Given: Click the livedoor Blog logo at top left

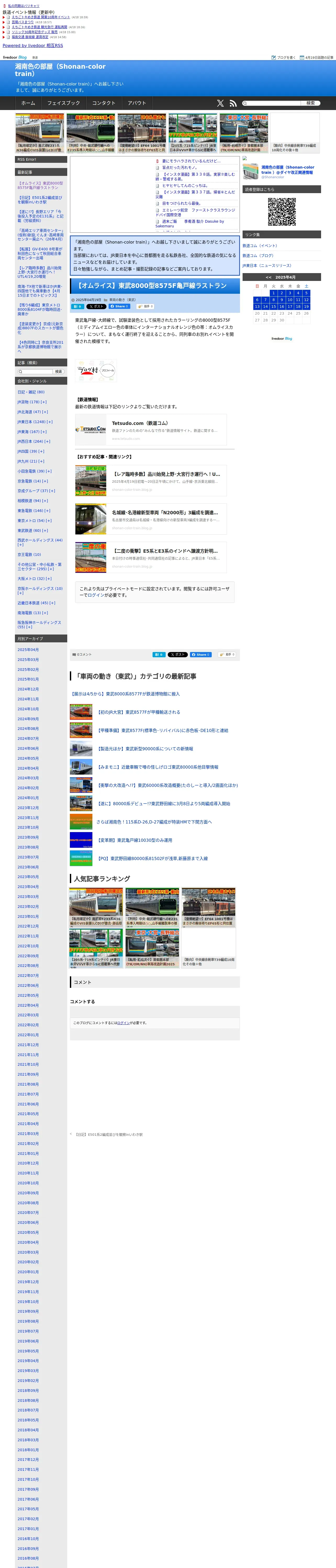Looking at the screenshot, I should (x=15, y=57).
